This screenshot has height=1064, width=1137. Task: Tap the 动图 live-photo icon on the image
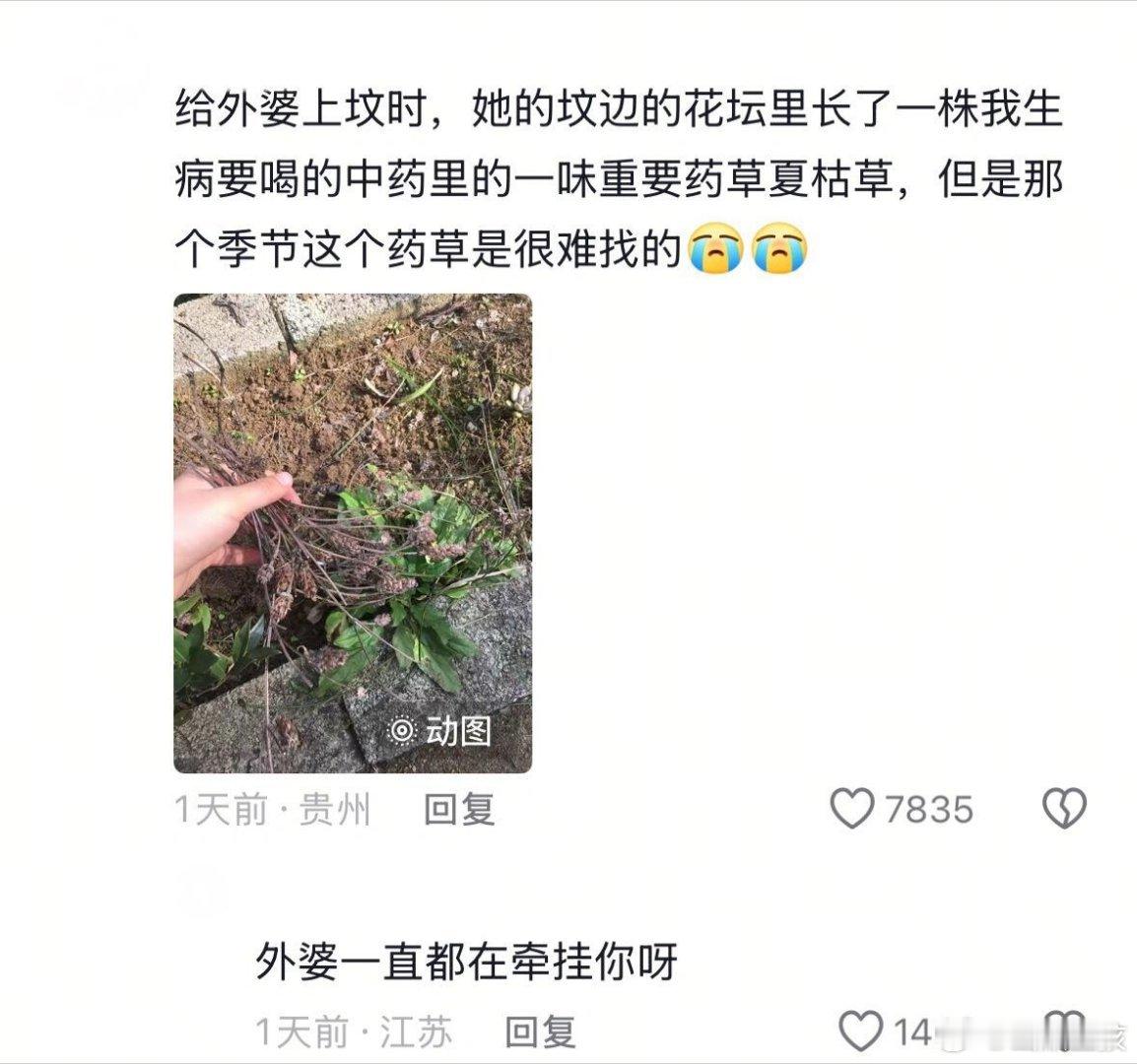tap(402, 730)
